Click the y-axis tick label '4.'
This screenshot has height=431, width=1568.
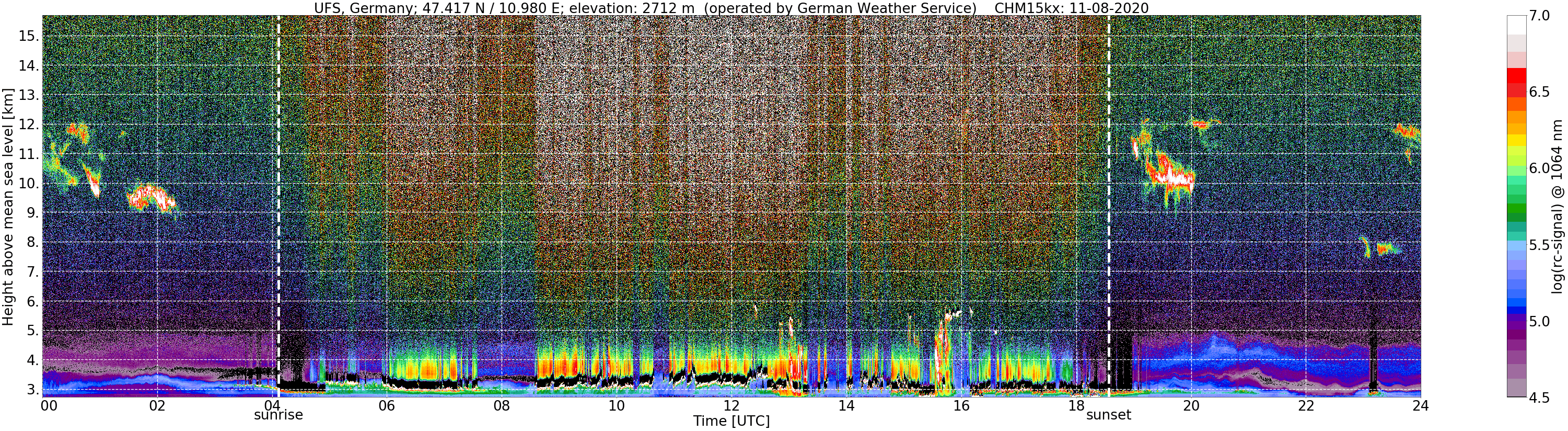[x=33, y=360]
